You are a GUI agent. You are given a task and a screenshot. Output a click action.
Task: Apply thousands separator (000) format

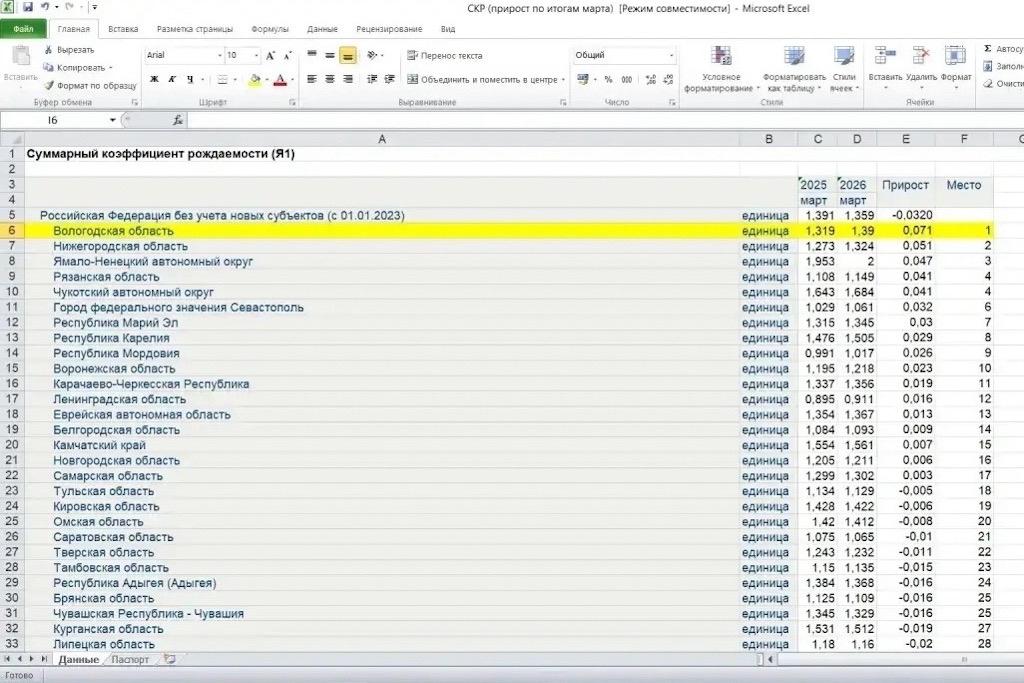pos(626,79)
